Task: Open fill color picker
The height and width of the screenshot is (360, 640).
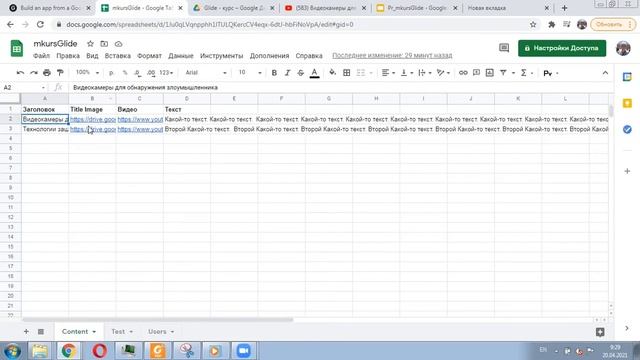Action: click(333, 73)
